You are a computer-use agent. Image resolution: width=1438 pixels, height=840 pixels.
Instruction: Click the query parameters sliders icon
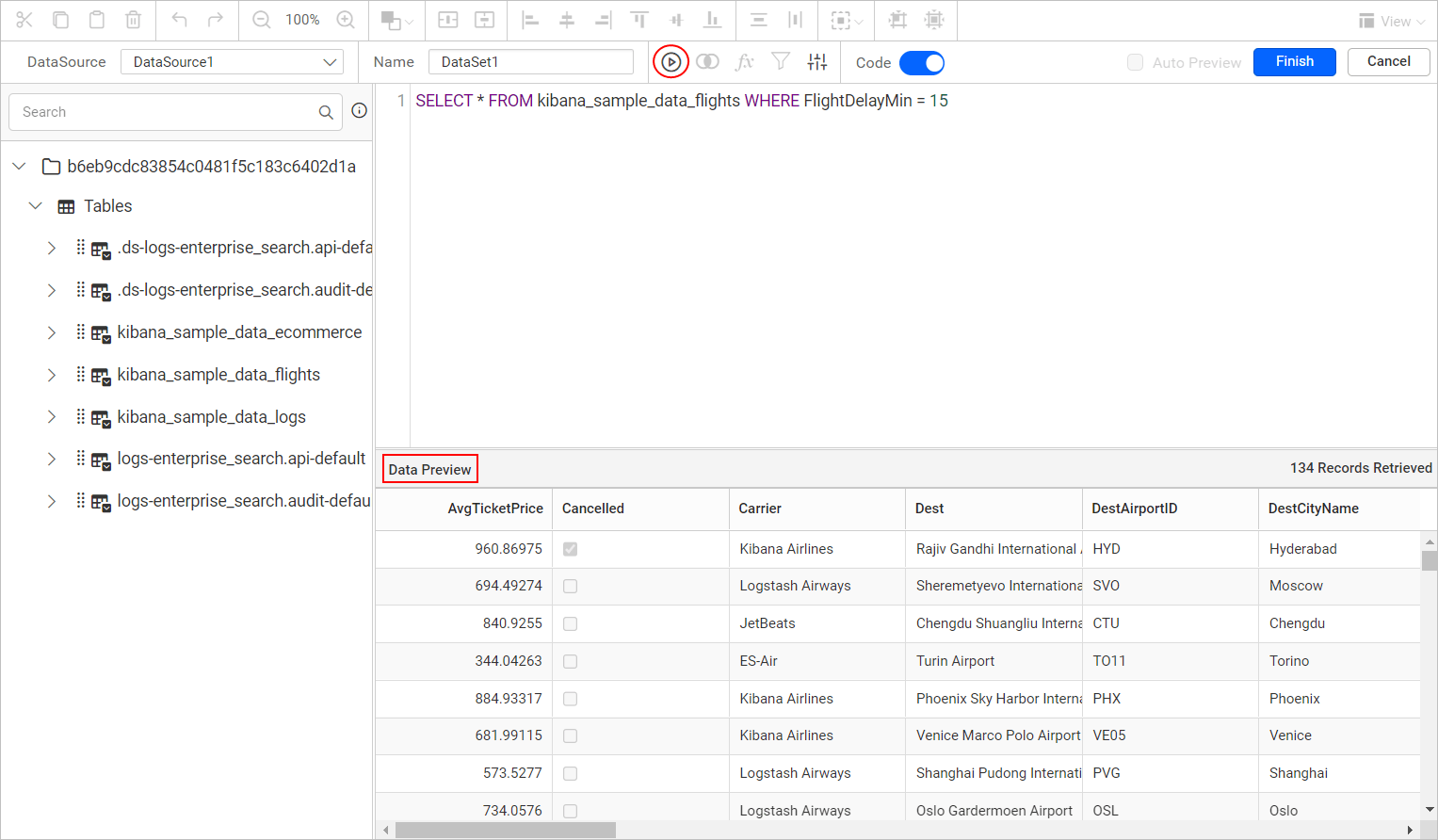pos(817,62)
